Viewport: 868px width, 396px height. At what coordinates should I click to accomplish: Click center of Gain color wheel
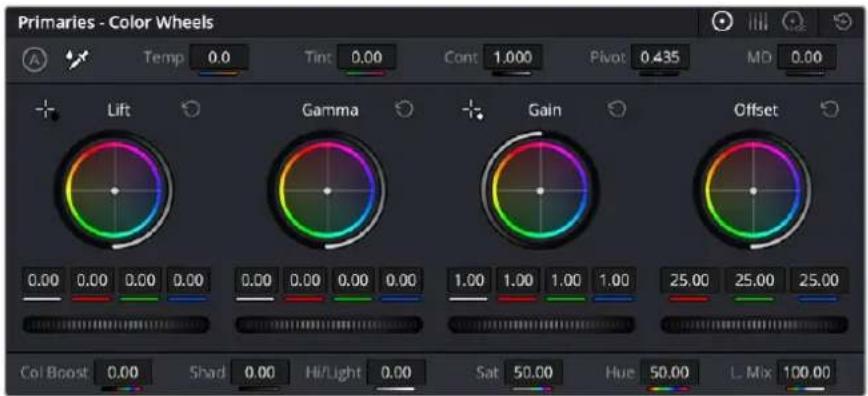pos(540,191)
